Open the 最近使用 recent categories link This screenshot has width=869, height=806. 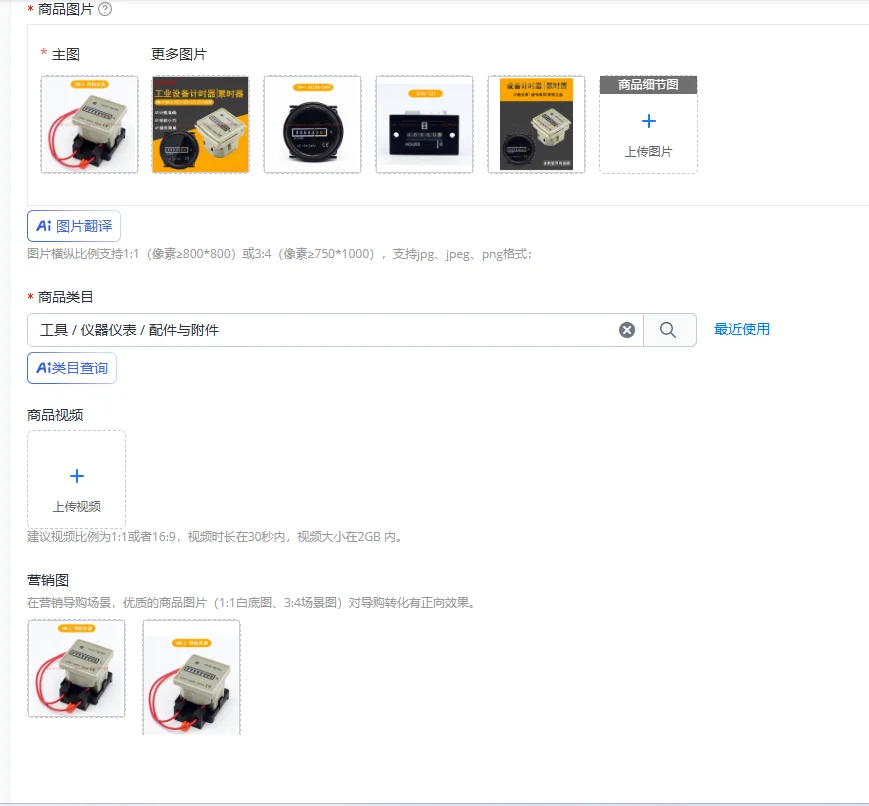point(742,329)
